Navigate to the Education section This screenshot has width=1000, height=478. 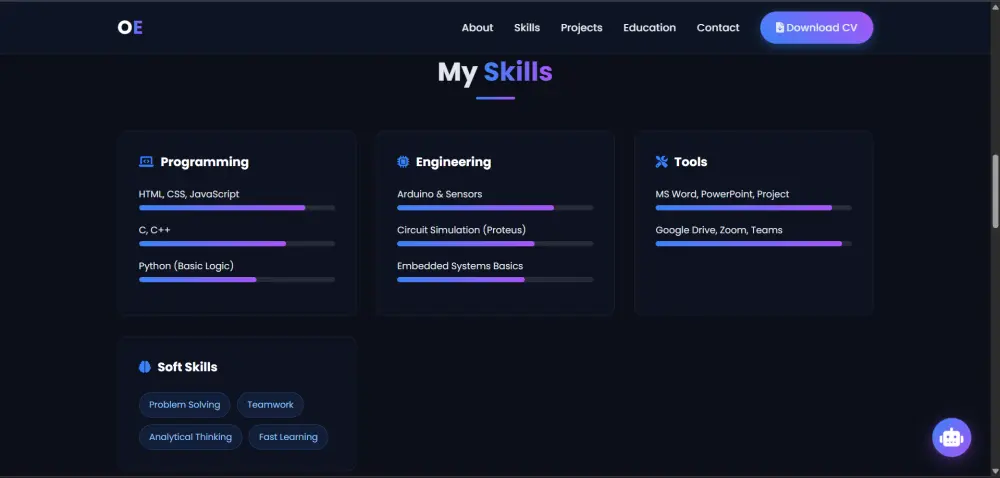pos(649,27)
